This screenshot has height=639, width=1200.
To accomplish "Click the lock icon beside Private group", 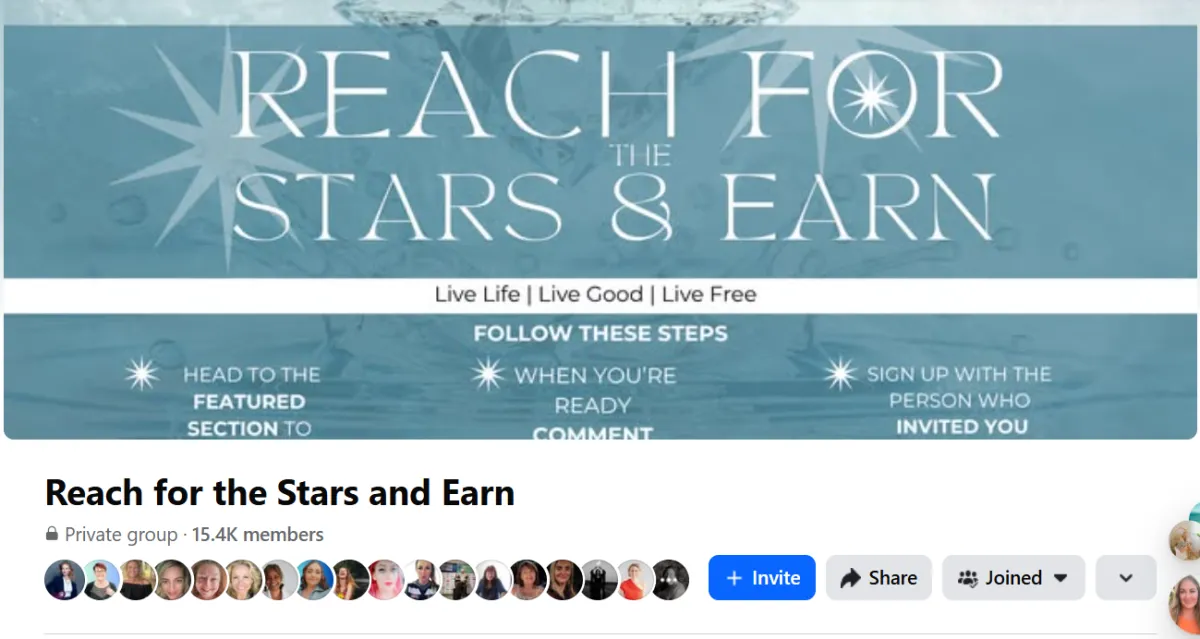I will (x=52, y=534).
